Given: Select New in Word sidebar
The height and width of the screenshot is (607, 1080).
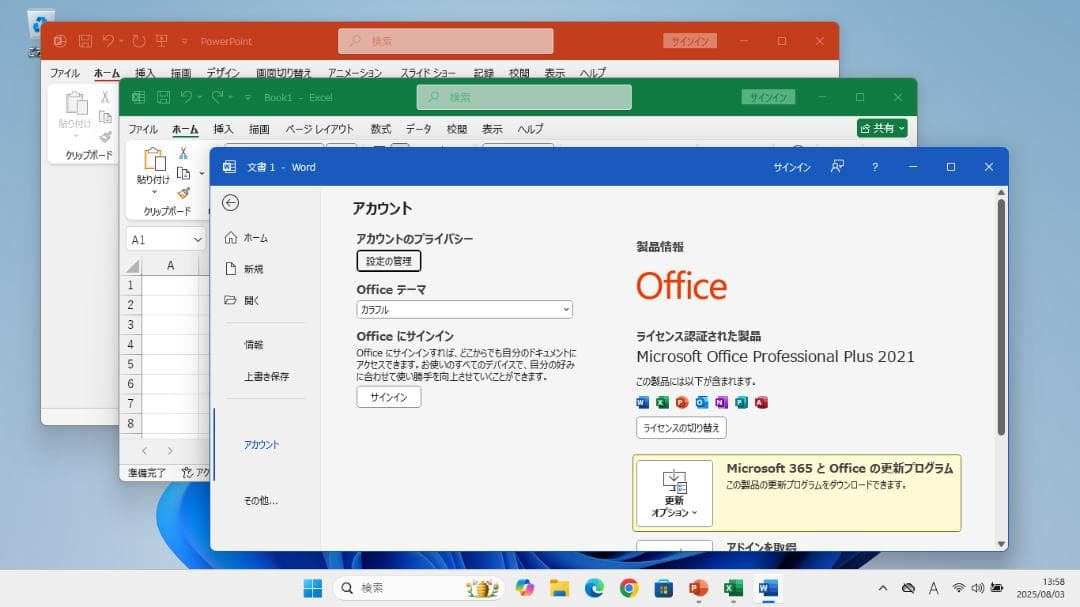Looking at the screenshot, I should tap(244, 269).
